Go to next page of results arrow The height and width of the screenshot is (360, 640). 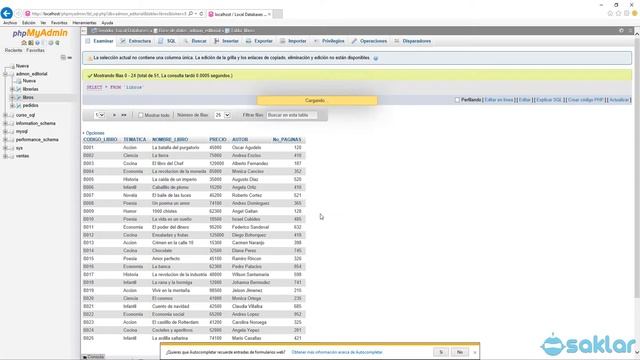point(114,115)
